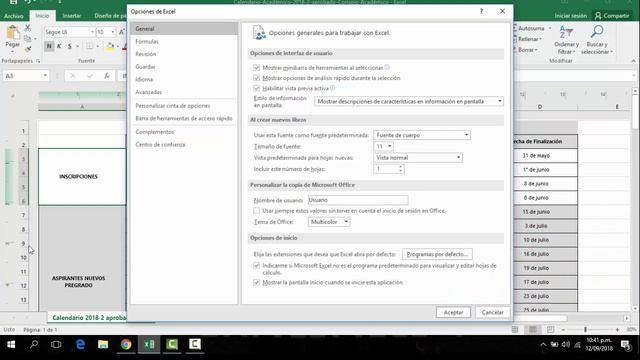640x360 pixels.
Task: Select the Fórmulas category in options
Action: click(x=147, y=42)
